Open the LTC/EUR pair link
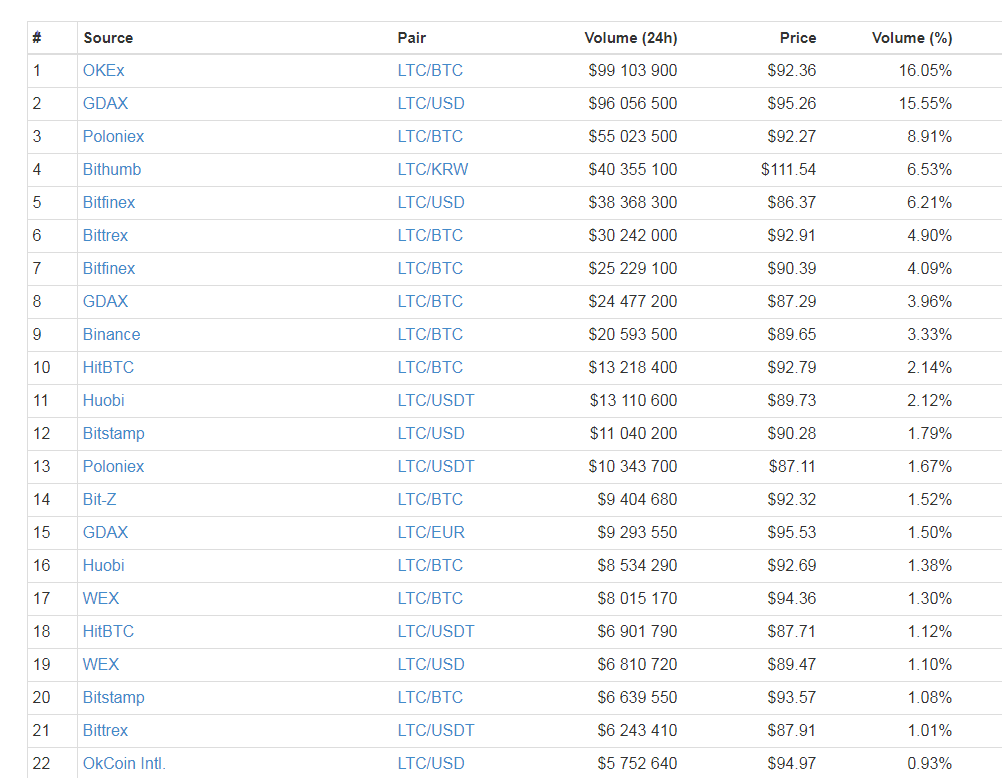Viewport: 1002px width, 778px height. (x=431, y=533)
